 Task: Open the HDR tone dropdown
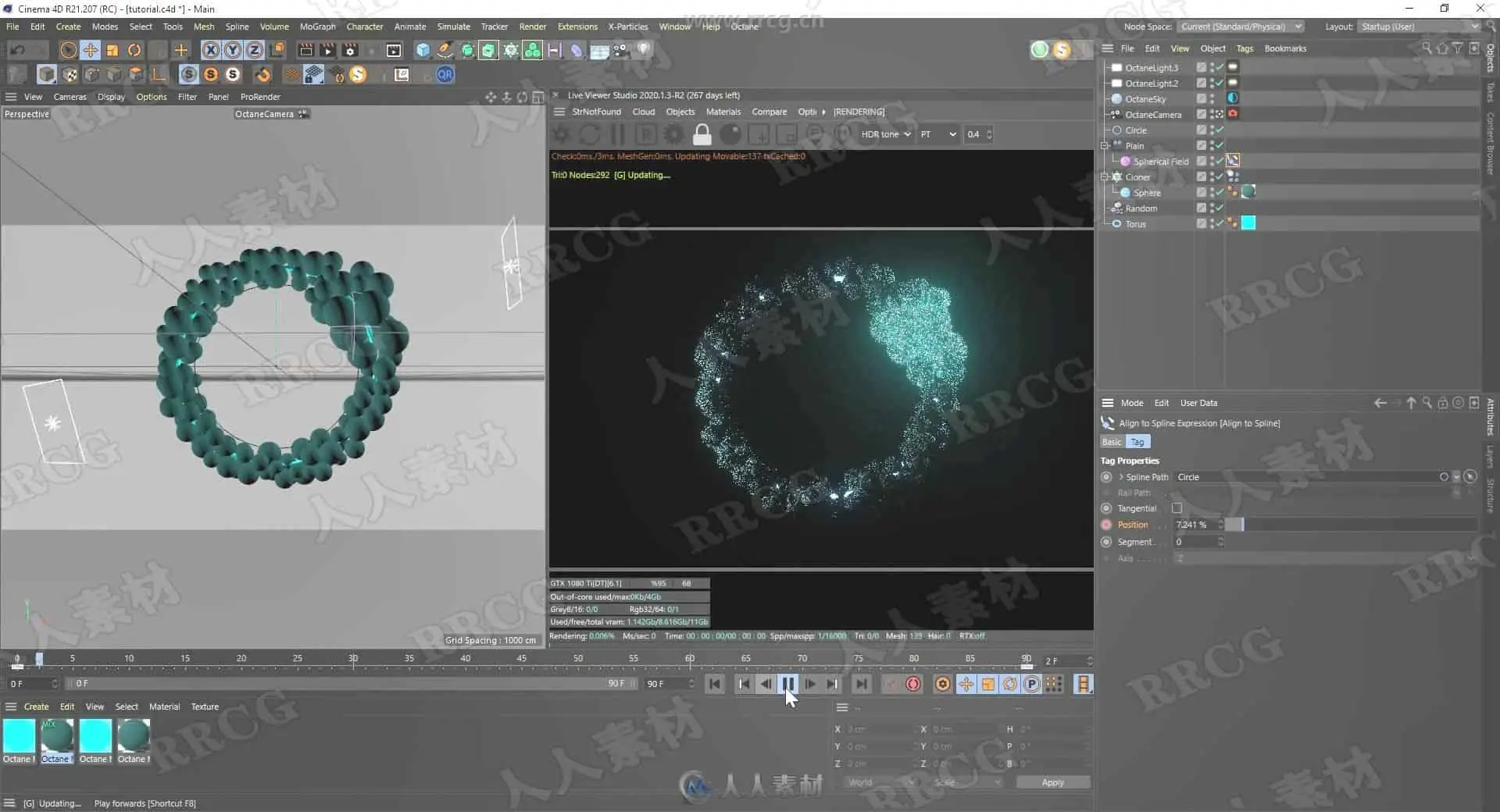(x=885, y=134)
